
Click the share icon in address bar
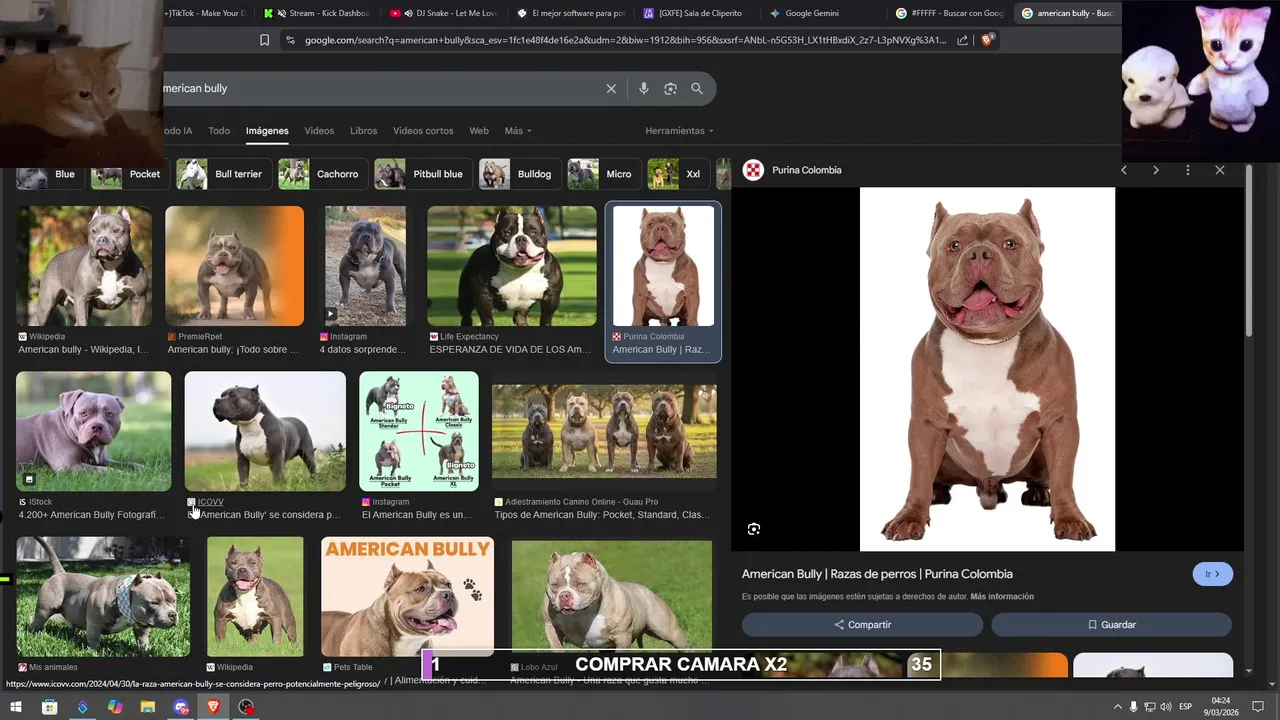[962, 40]
